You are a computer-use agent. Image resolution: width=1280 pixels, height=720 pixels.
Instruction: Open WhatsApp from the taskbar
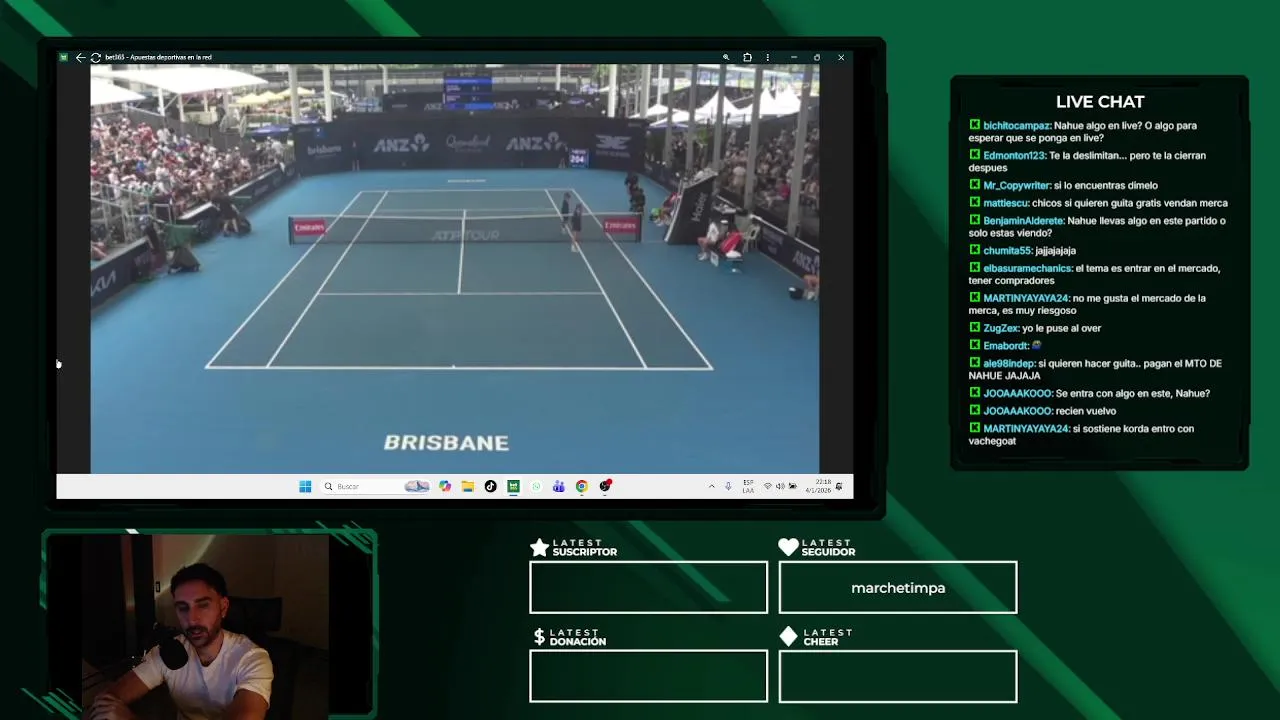(x=536, y=486)
